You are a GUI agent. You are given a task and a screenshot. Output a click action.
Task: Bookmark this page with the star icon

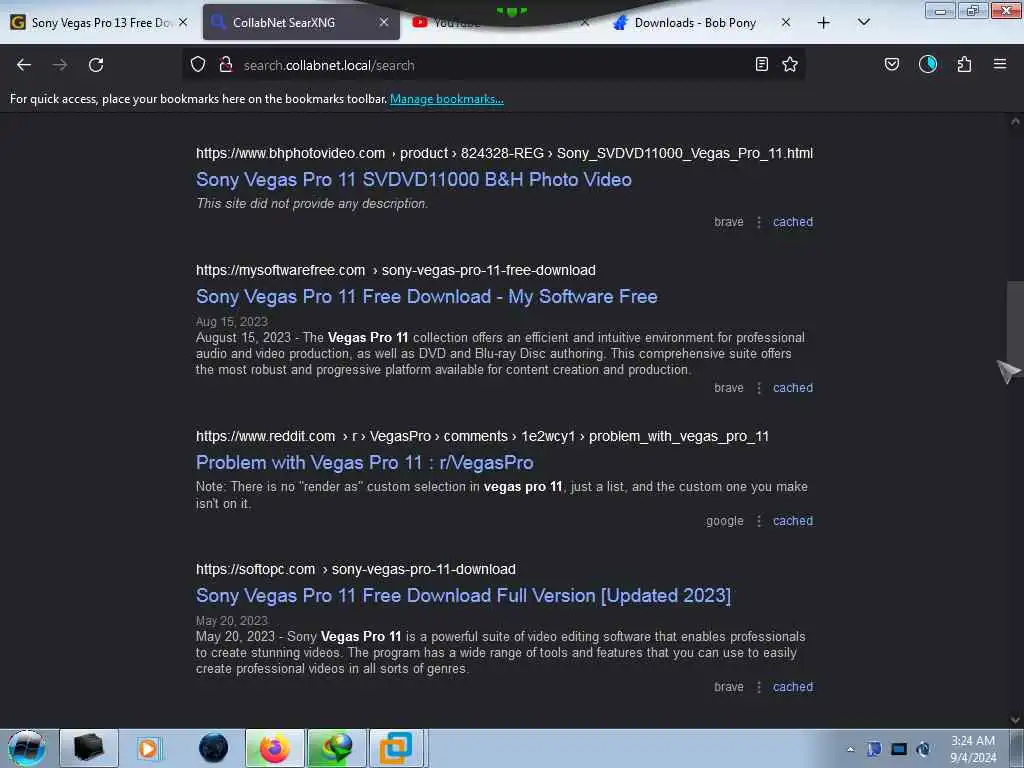790,64
